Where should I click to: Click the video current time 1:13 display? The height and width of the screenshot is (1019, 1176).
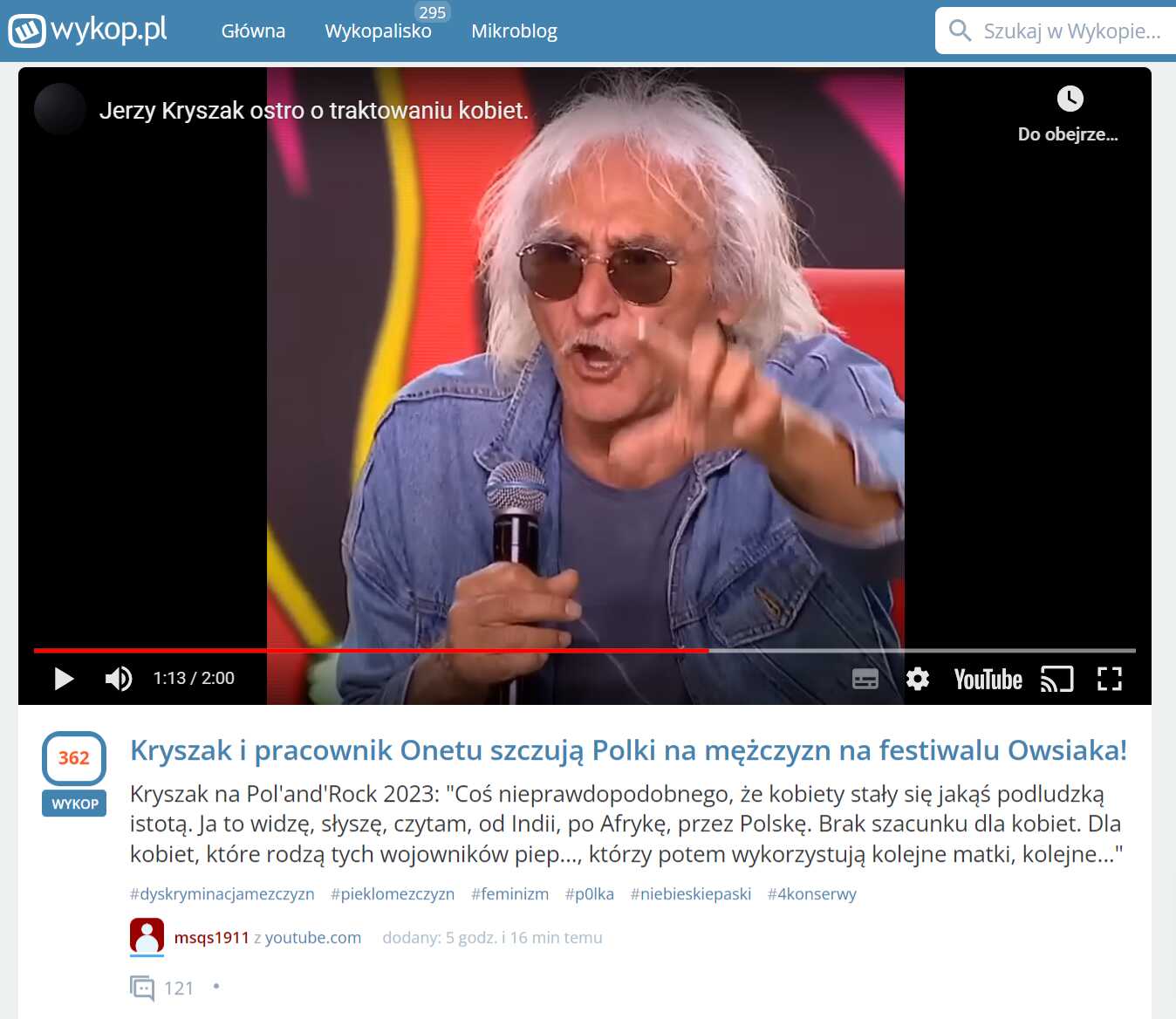pos(169,678)
